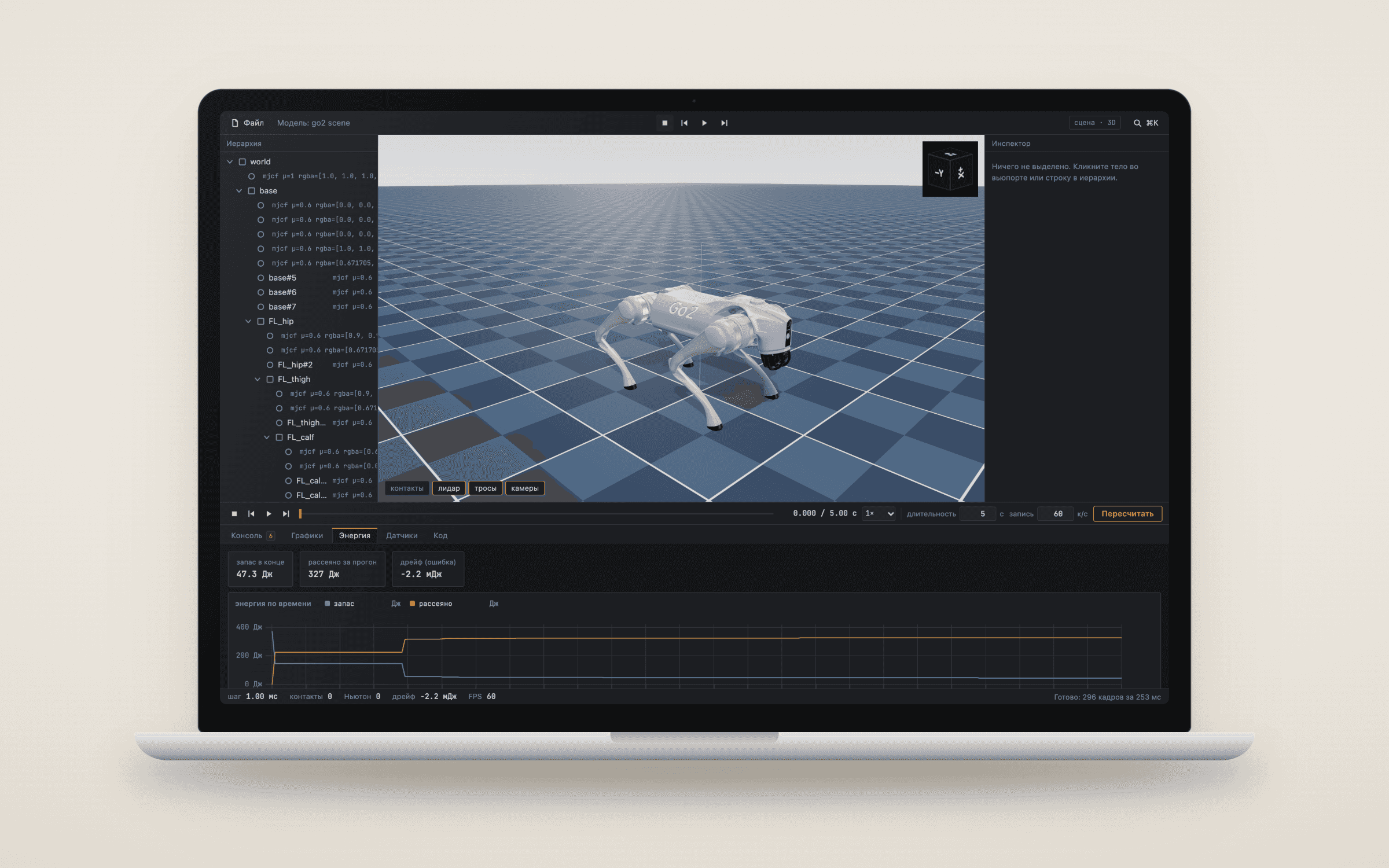Screen dimensions: 1389x868
Task: Click the body box icon beside world
Action: pyautogui.click(x=242, y=162)
